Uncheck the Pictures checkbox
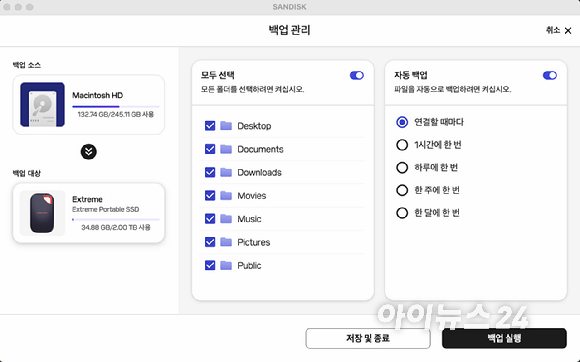 [x=210, y=242]
